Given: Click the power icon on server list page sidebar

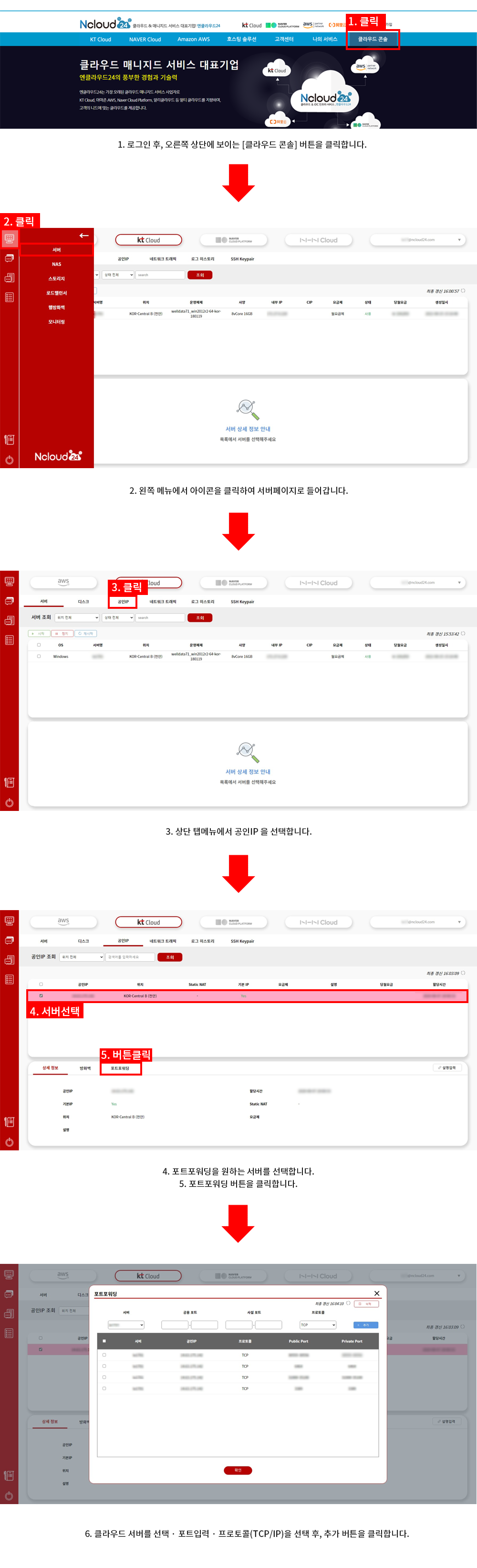Looking at the screenshot, I should click(9, 802).
